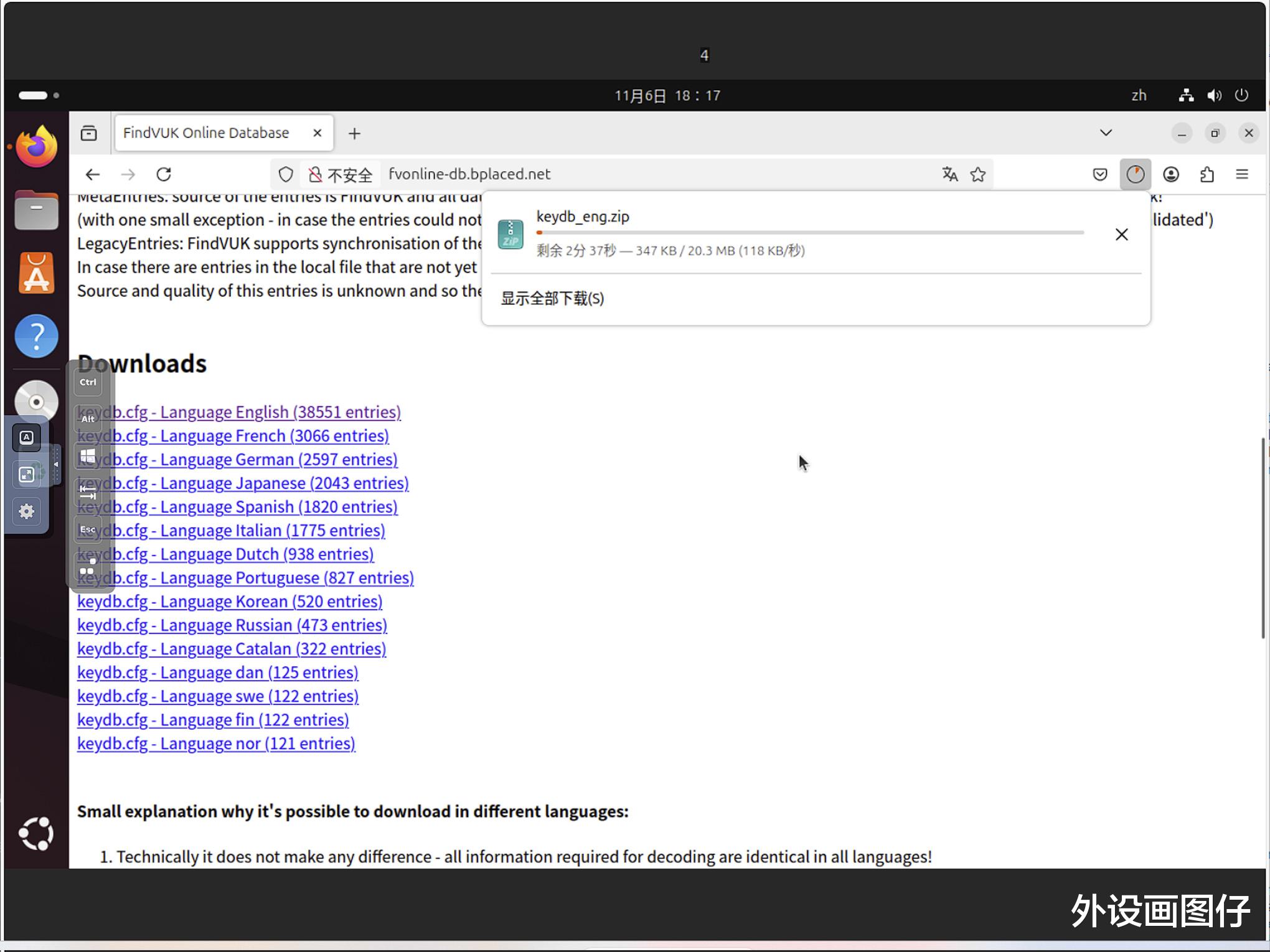Image resolution: width=1270 pixels, height=952 pixels.
Task: Expand the list all tabs chevron
Action: coord(1106,133)
